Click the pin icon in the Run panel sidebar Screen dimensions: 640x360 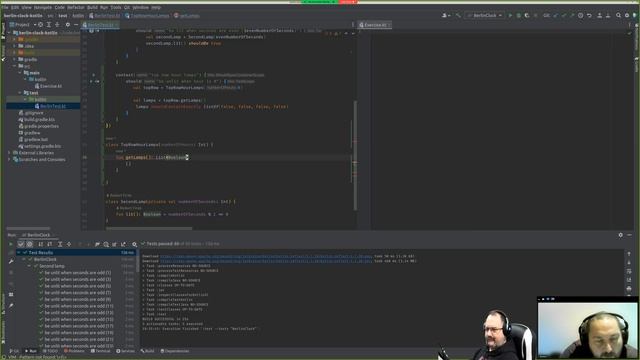pyautogui.click(x=11, y=305)
